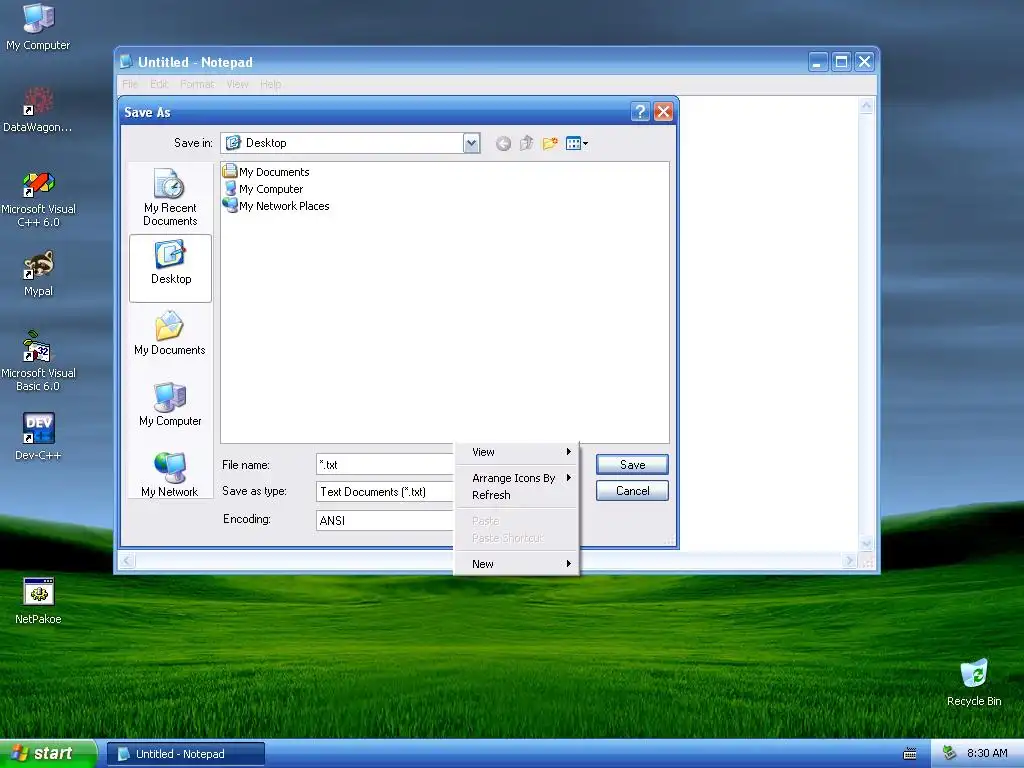Choose My Documents in the places bar

pos(170,333)
